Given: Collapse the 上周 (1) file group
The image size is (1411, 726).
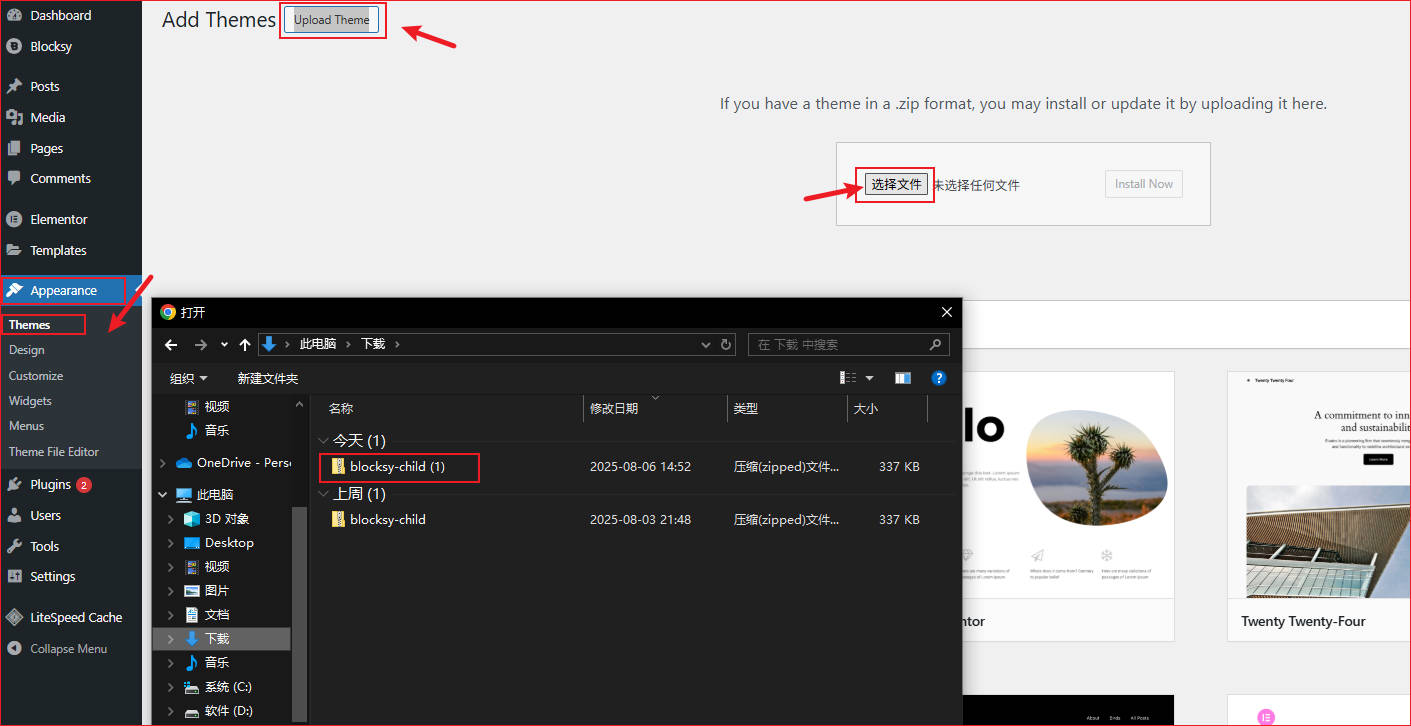Looking at the screenshot, I should 323,494.
